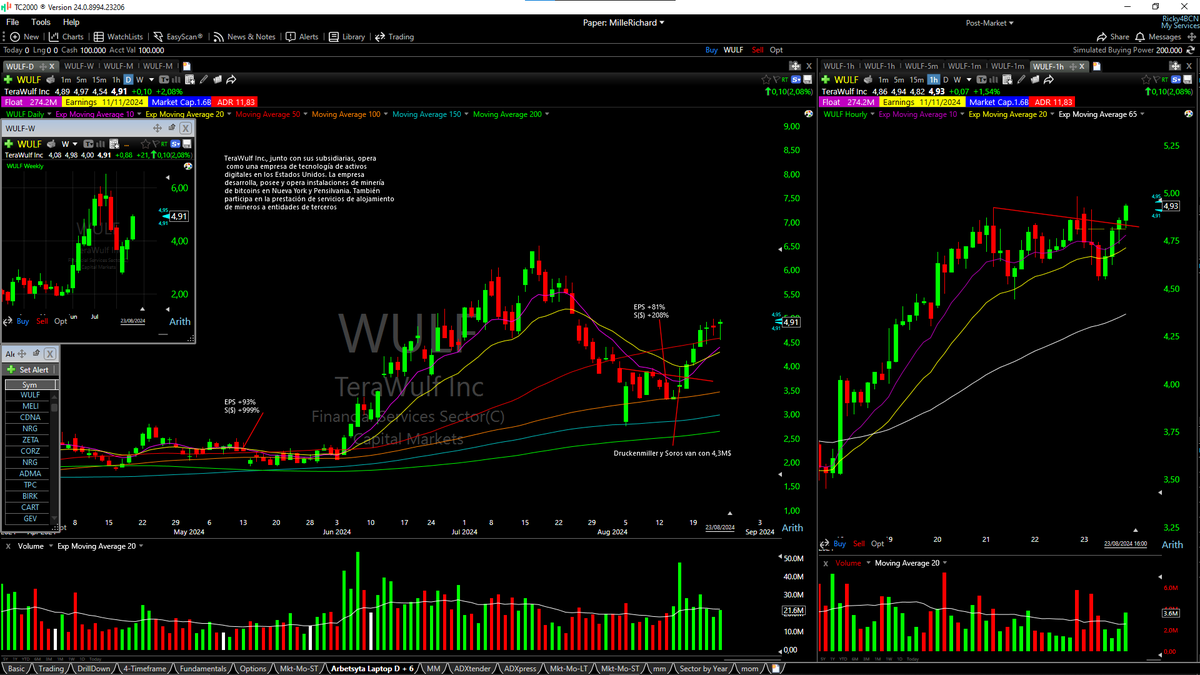The image size is (1200, 675).
Task: Switch to WULF-5m chart tab
Action: pos(923,66)
